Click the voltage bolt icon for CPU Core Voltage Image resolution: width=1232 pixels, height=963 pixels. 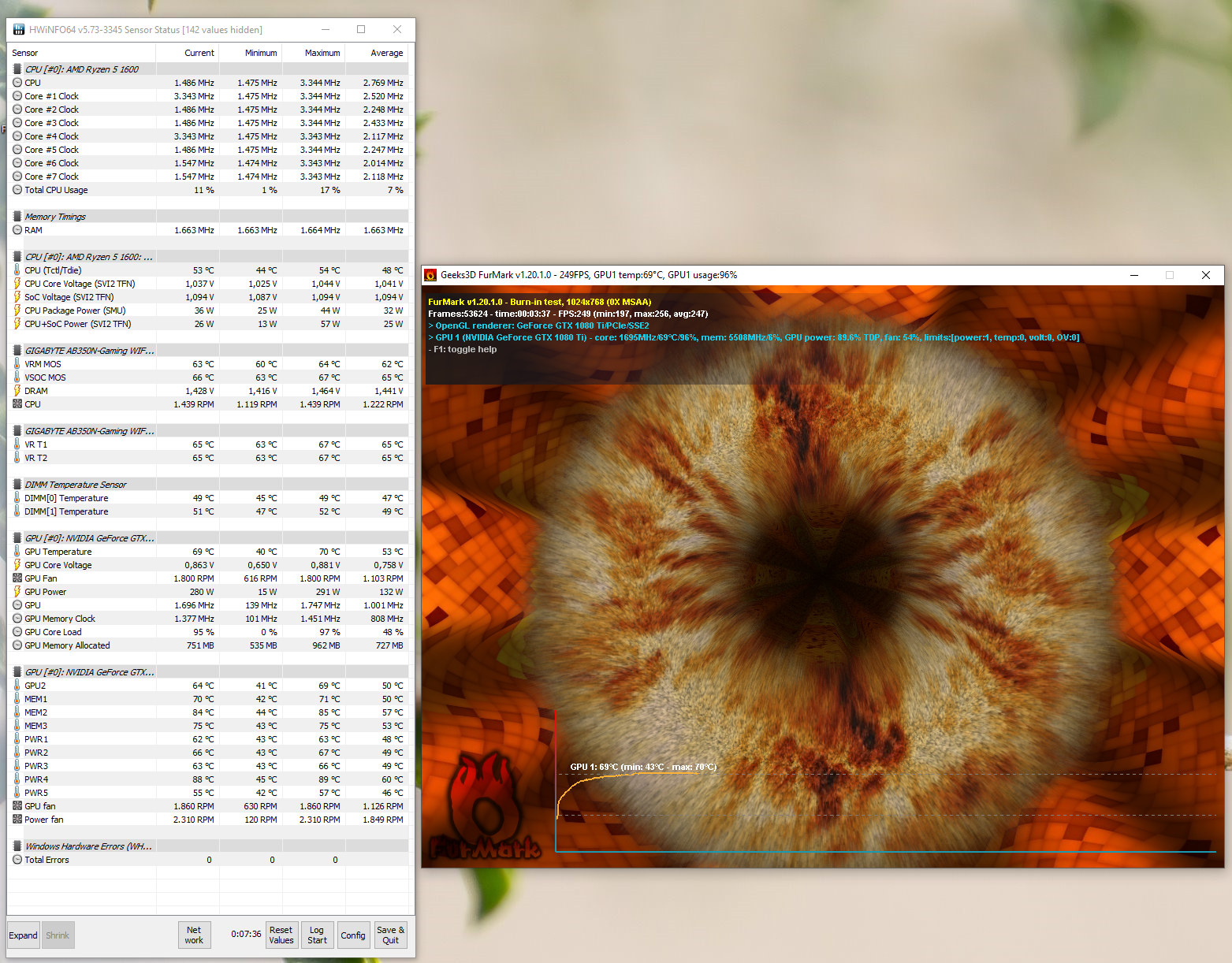pos(17,284)
